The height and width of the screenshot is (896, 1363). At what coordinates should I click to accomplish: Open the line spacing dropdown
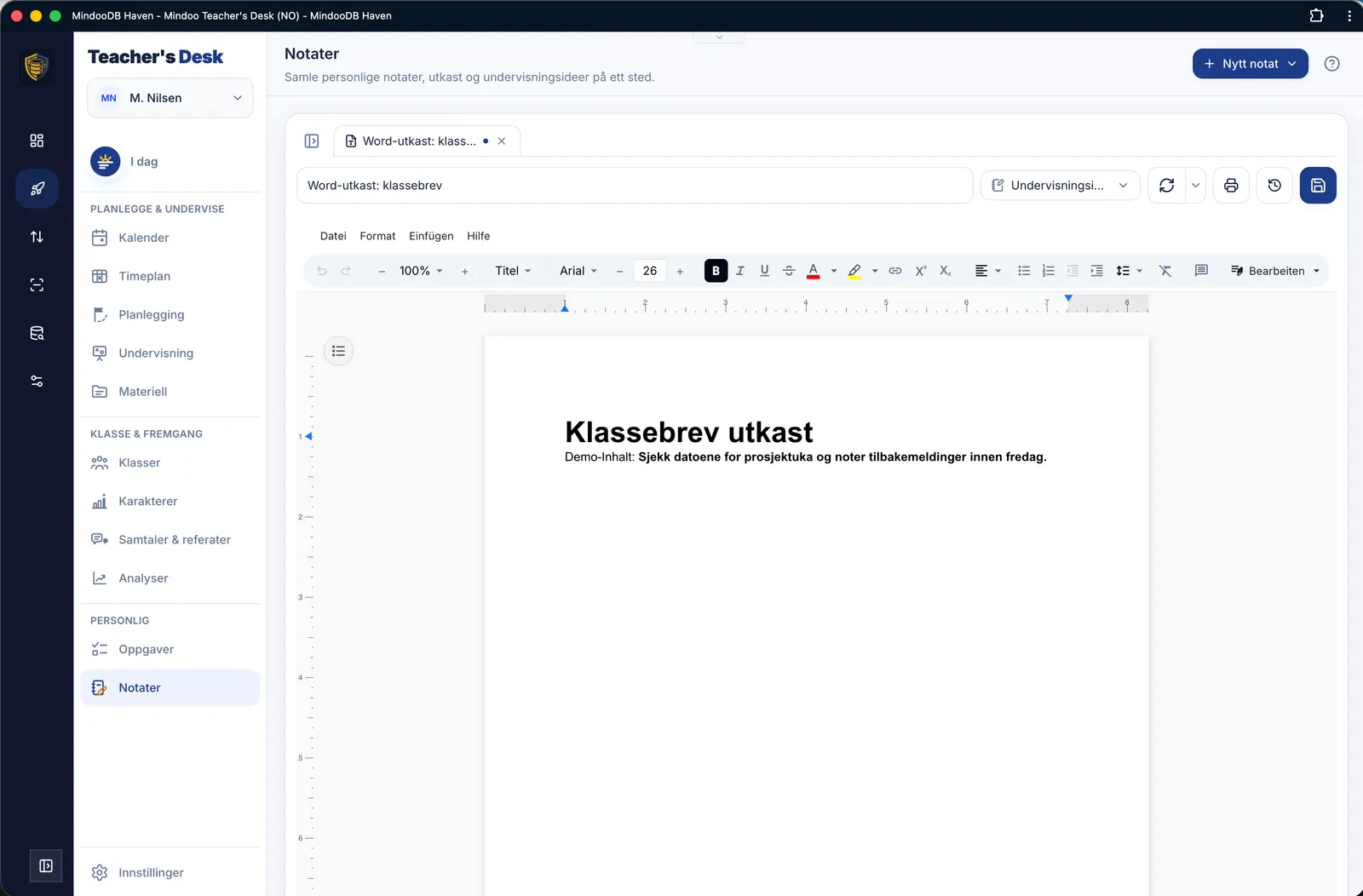(x=1130, y=271)
